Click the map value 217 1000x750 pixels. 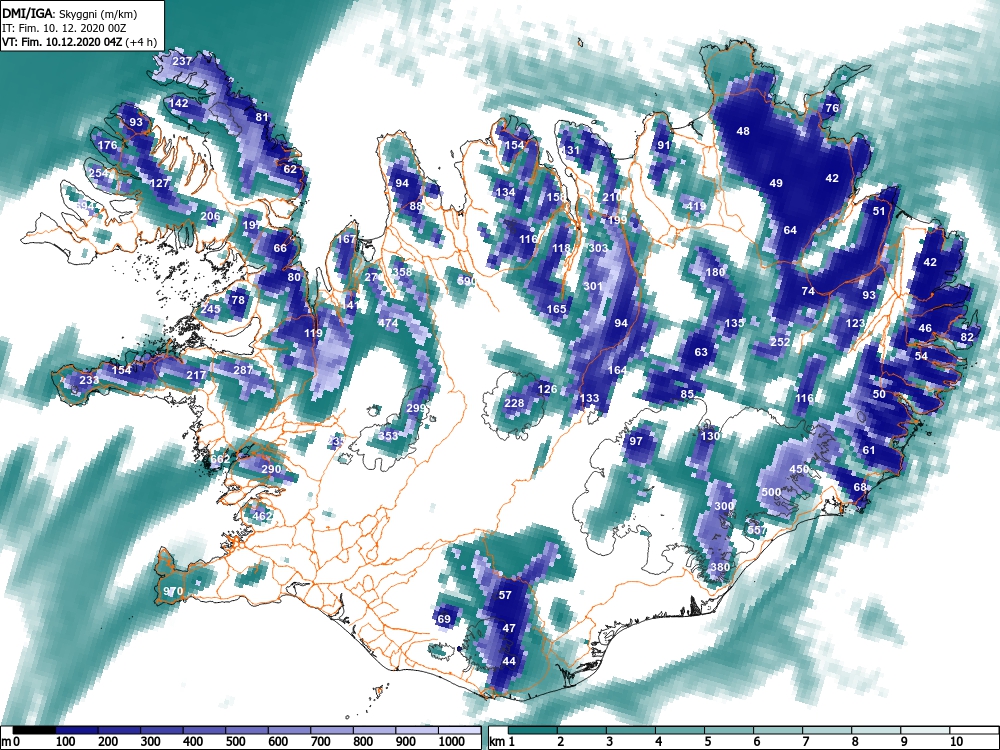pyautogui.click(x=196, y=375)
